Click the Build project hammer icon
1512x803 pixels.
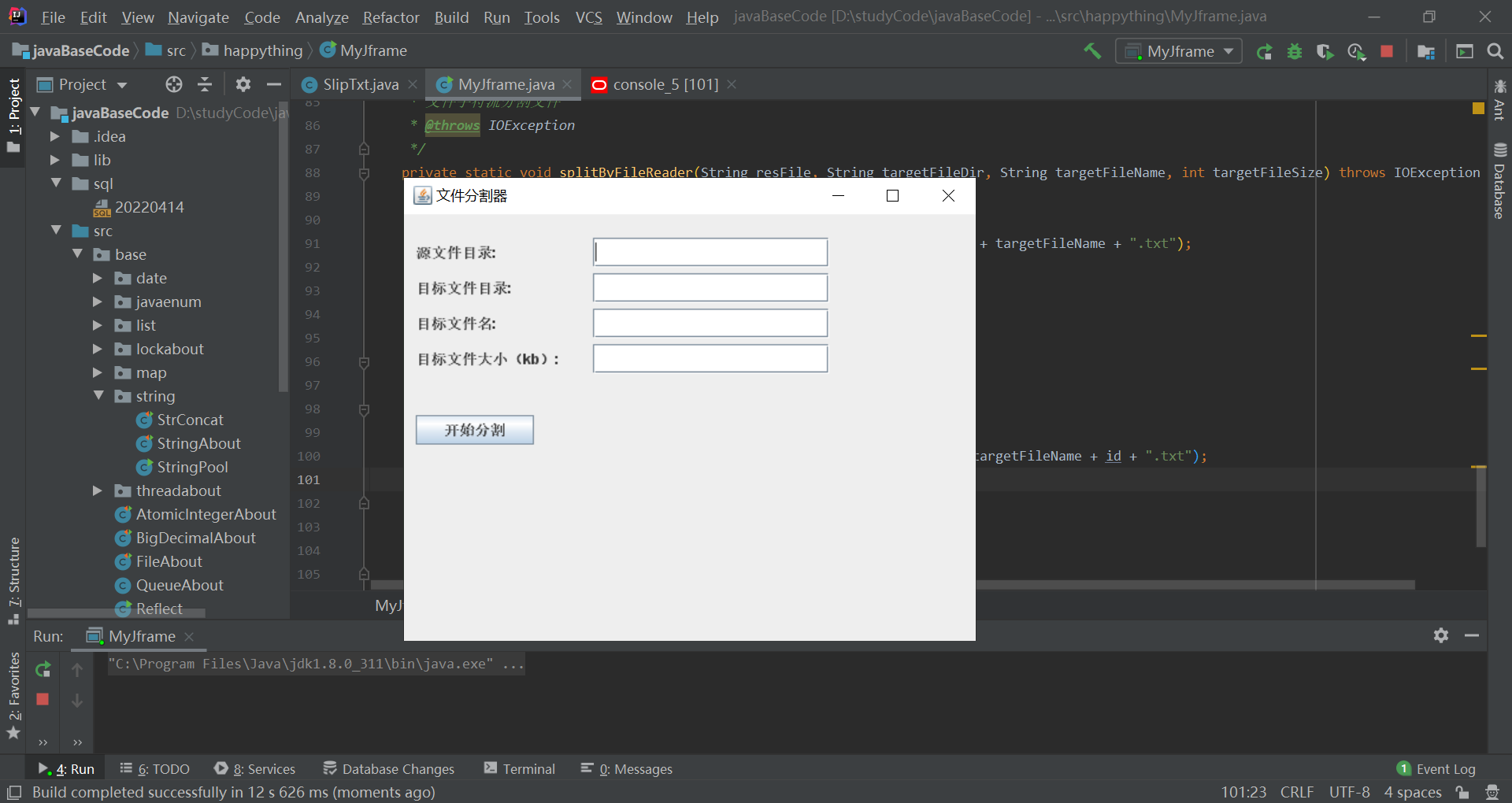click(1092, 51)
